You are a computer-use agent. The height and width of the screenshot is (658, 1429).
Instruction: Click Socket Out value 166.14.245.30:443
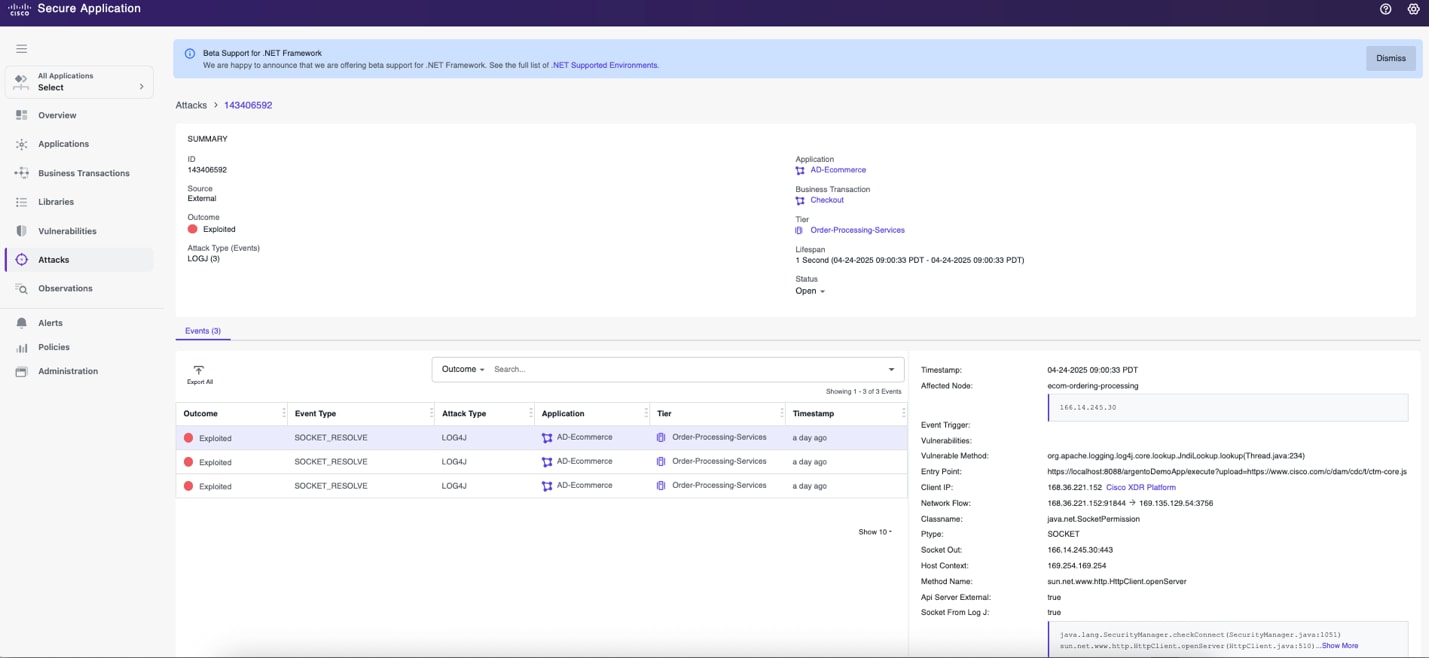pyautogui.click(x=1080, y=550)
